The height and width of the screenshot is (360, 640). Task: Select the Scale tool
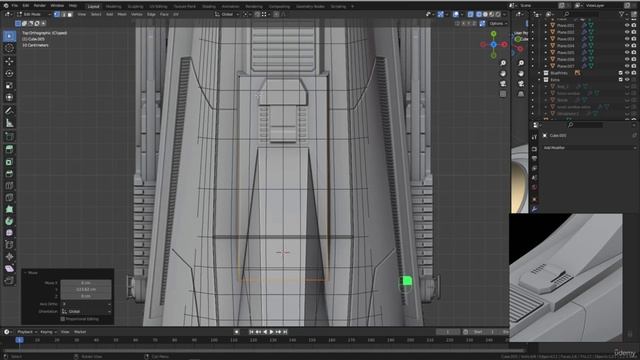(x=9, y=85)
